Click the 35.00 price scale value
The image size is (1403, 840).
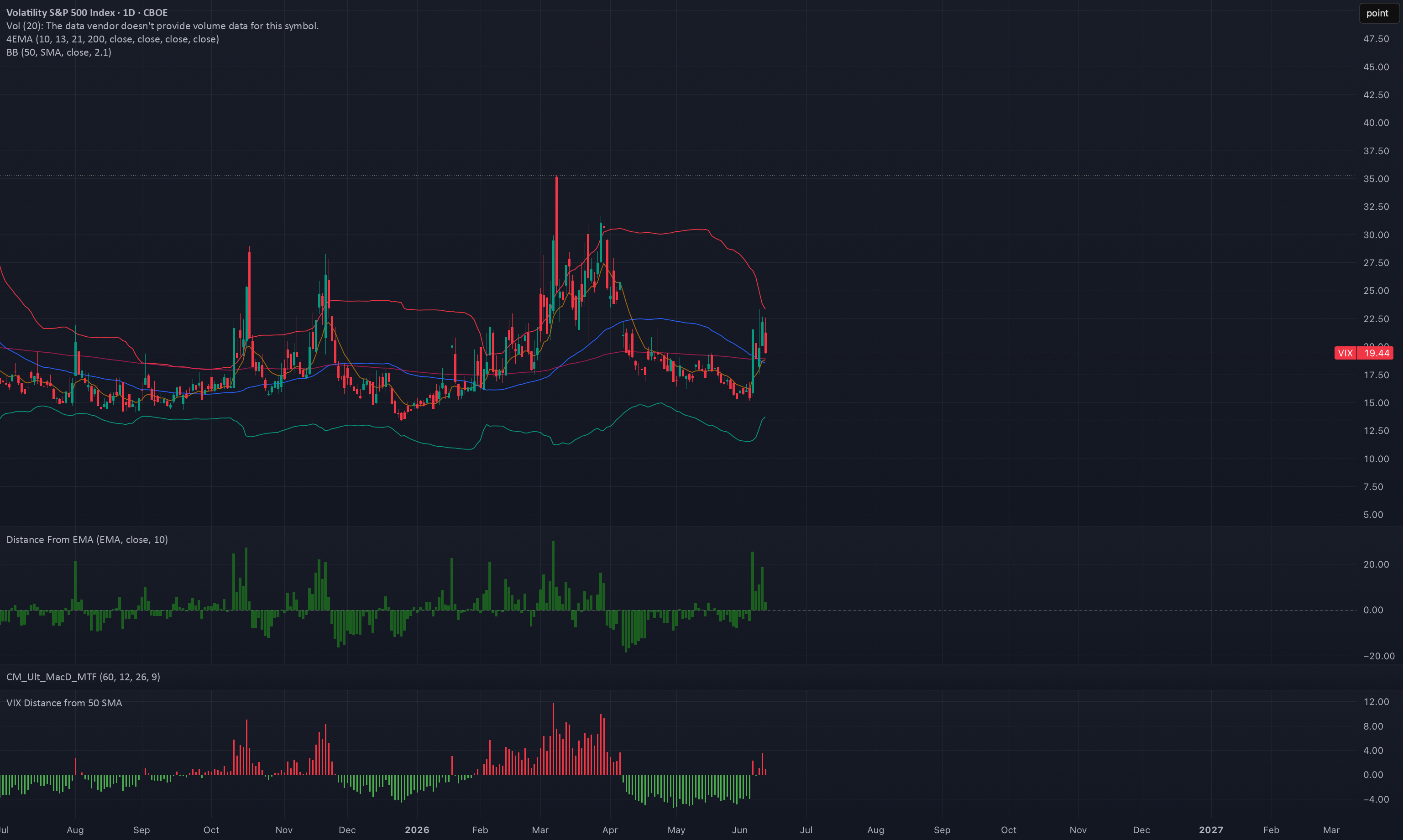pyautogui.click(x=1376, y=179)
